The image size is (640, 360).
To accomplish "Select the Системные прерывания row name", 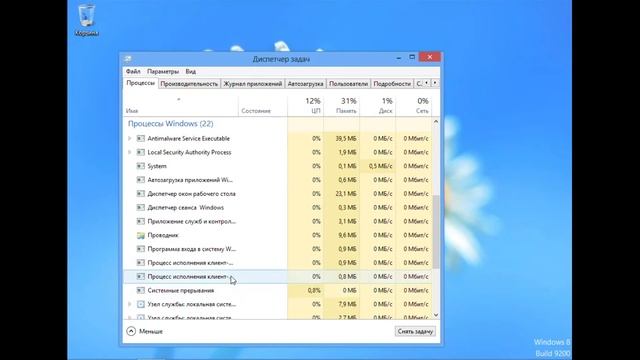I will [x=180, y=290].
